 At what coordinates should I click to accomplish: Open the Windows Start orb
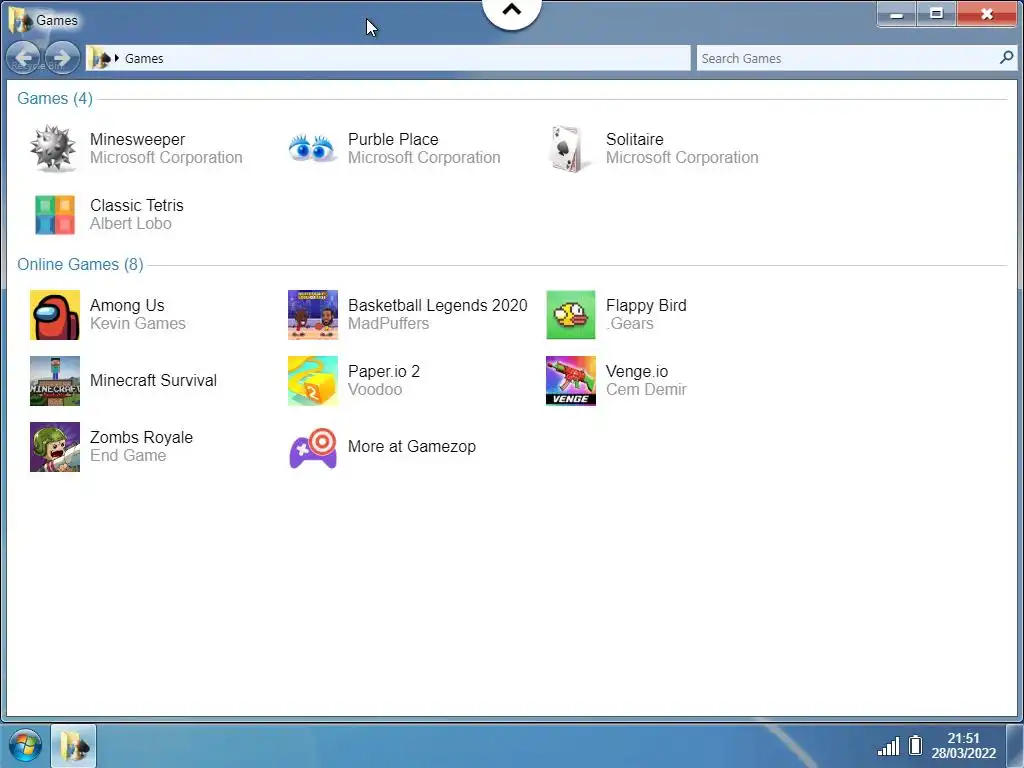click(x=25, y=745)
